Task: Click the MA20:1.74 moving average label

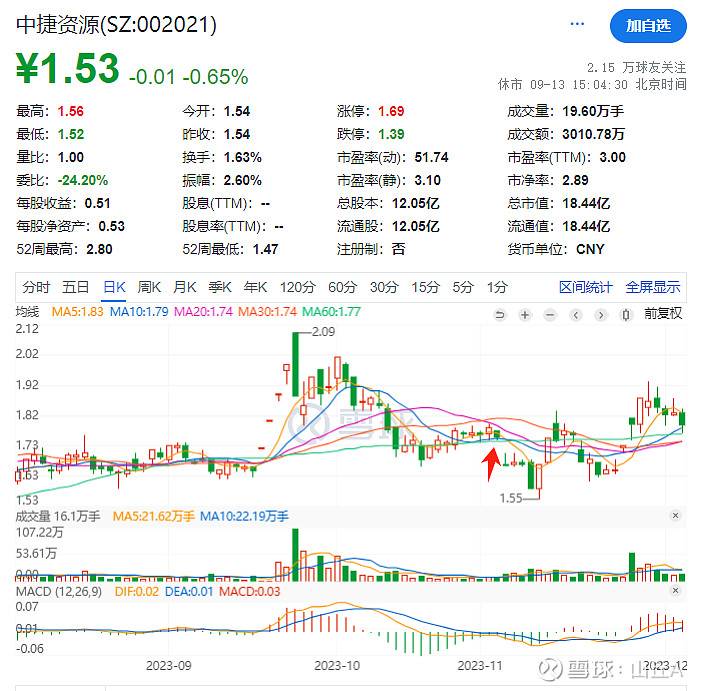Action: point(203,312)
